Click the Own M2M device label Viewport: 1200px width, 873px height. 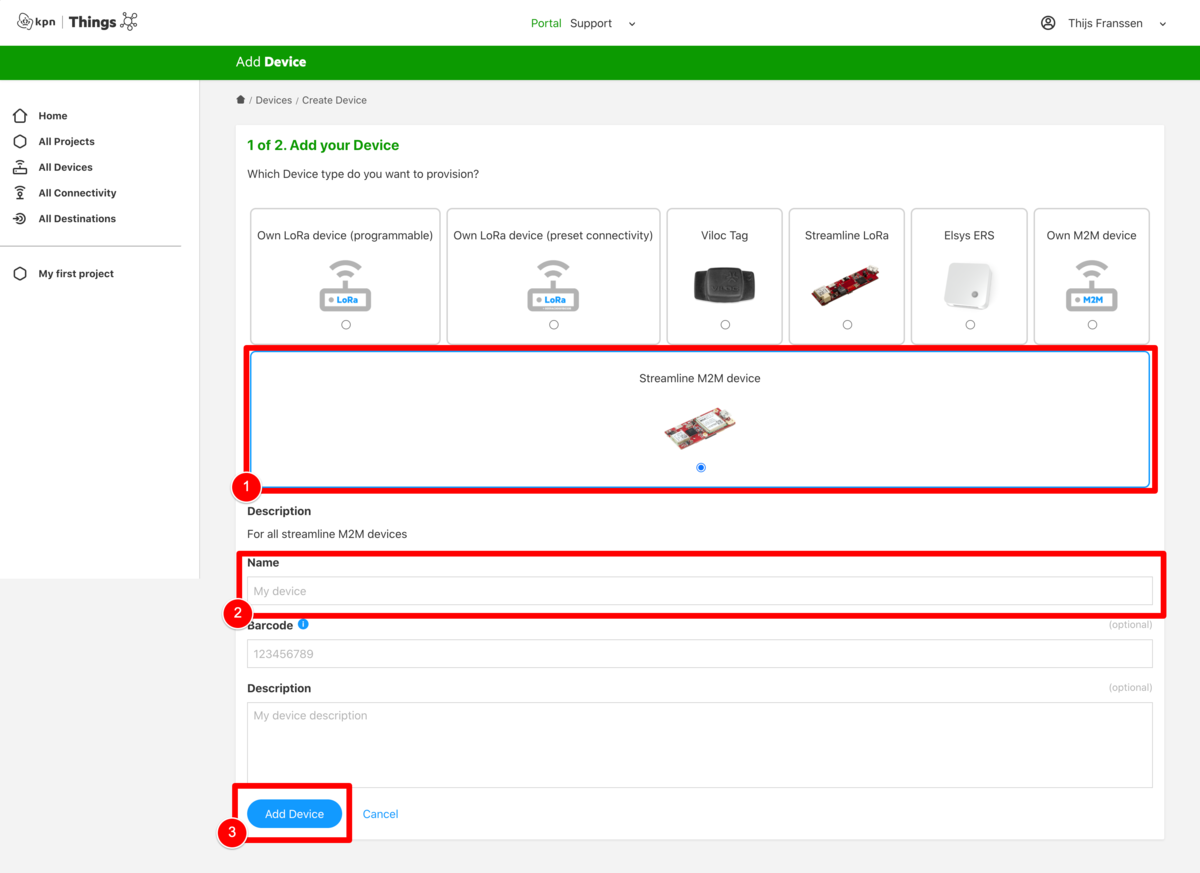[x=1092, y=236]
